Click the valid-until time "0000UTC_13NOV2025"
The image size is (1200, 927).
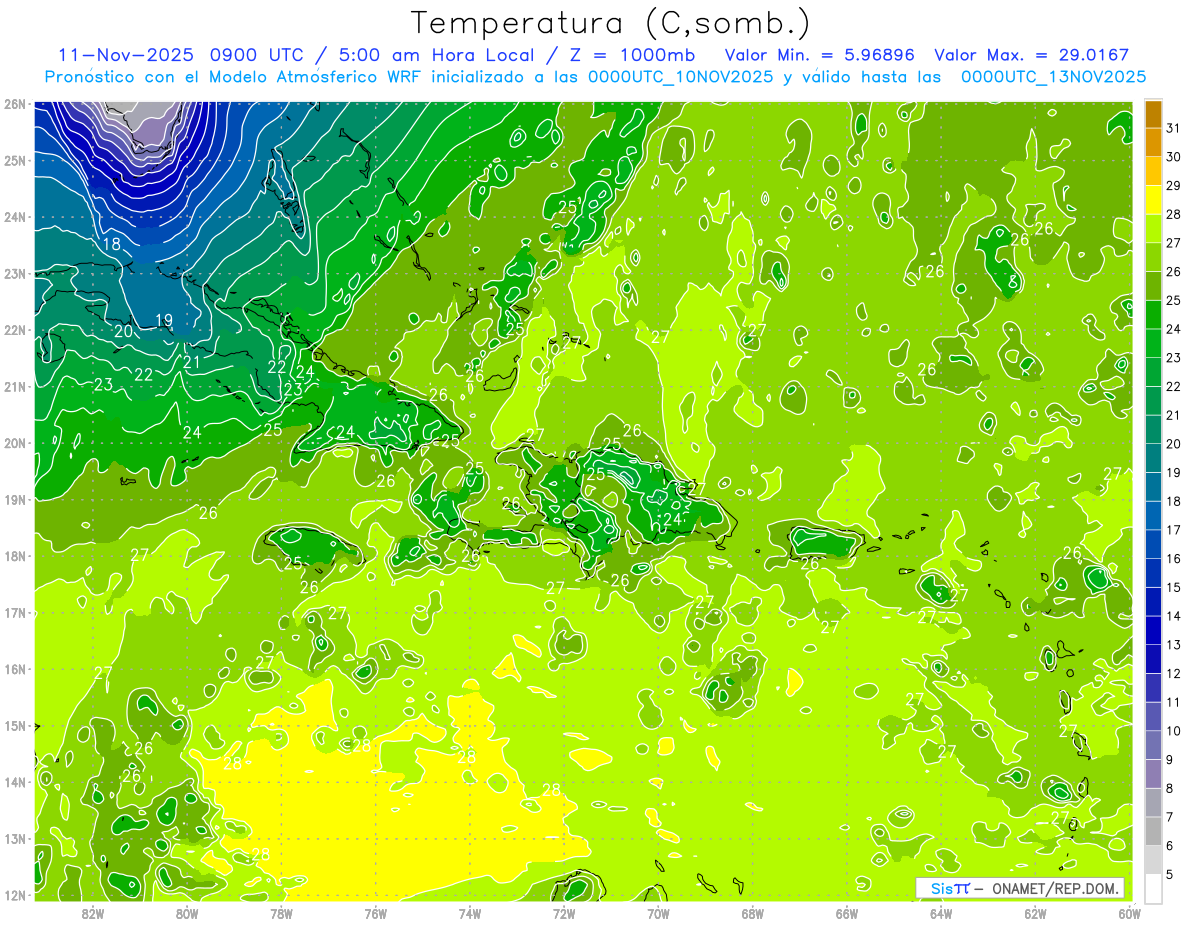pos(1053,77)
